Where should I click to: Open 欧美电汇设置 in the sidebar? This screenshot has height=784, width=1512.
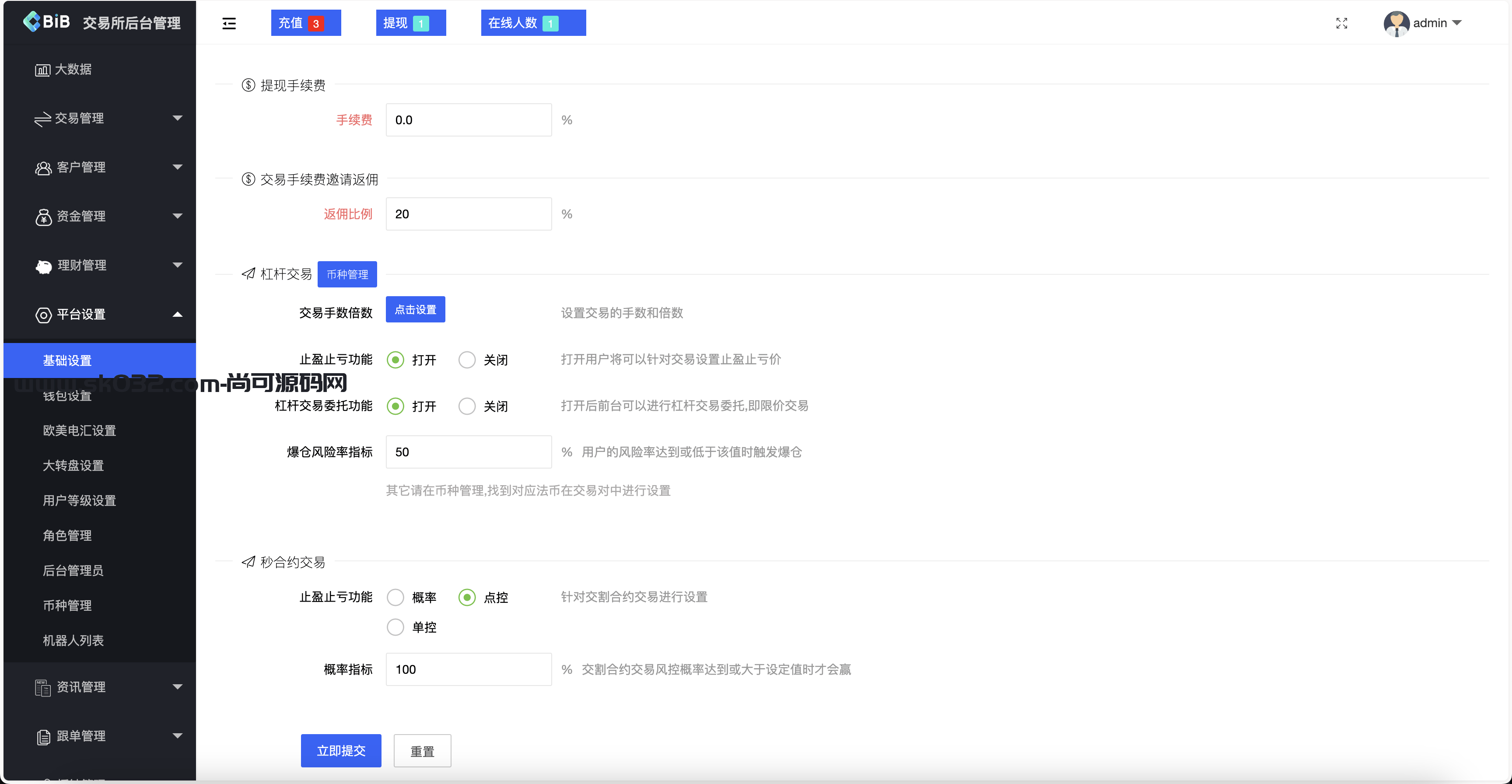pyautogui.click(x=100, y=431)
